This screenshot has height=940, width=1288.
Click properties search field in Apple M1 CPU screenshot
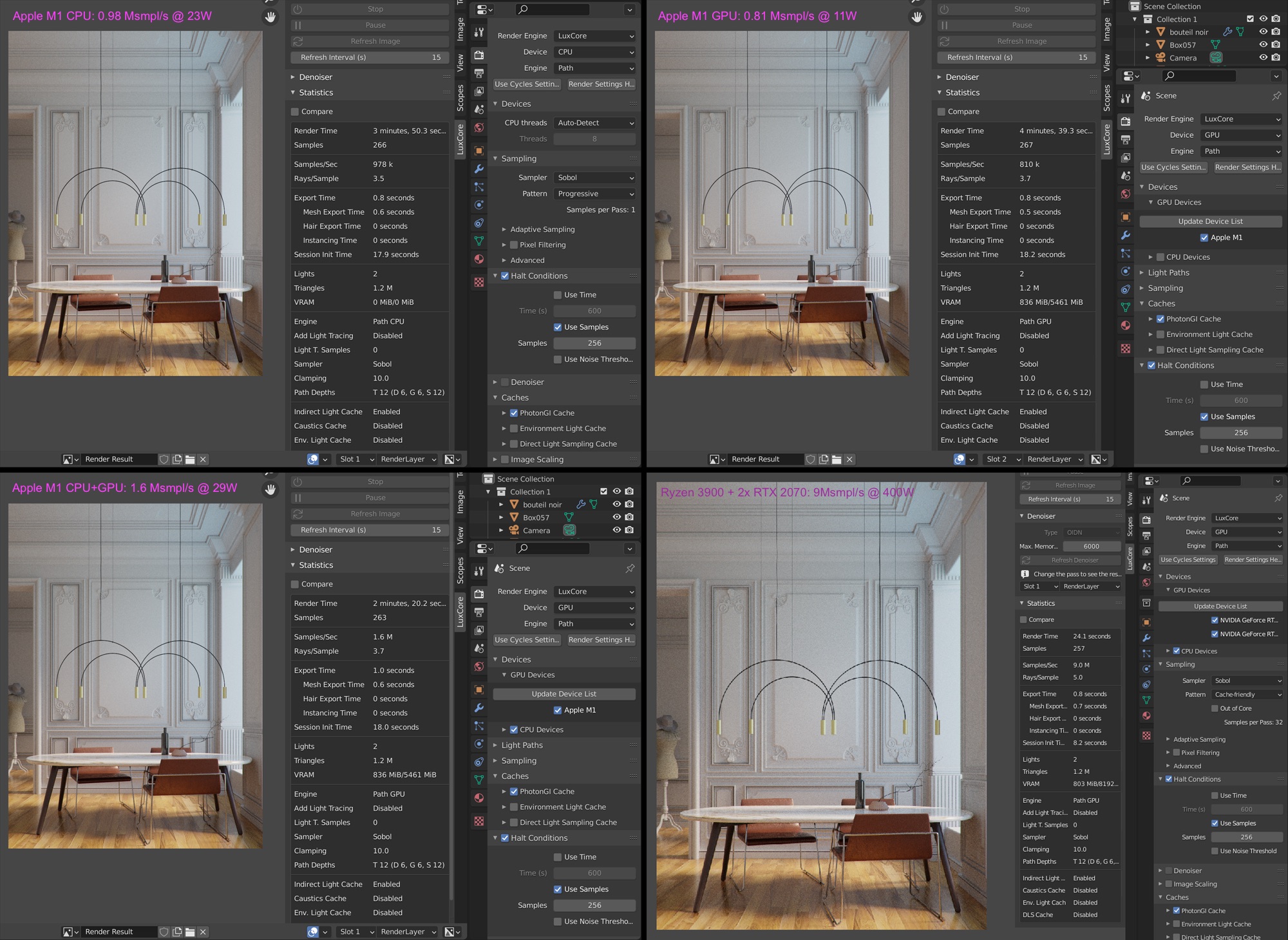553,9
